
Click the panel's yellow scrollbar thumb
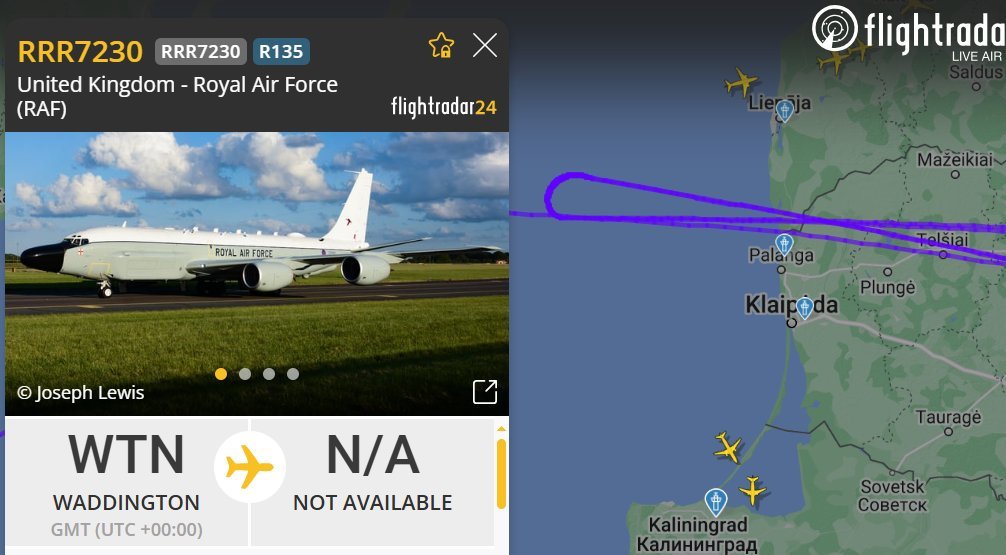[x=501, y=473]
